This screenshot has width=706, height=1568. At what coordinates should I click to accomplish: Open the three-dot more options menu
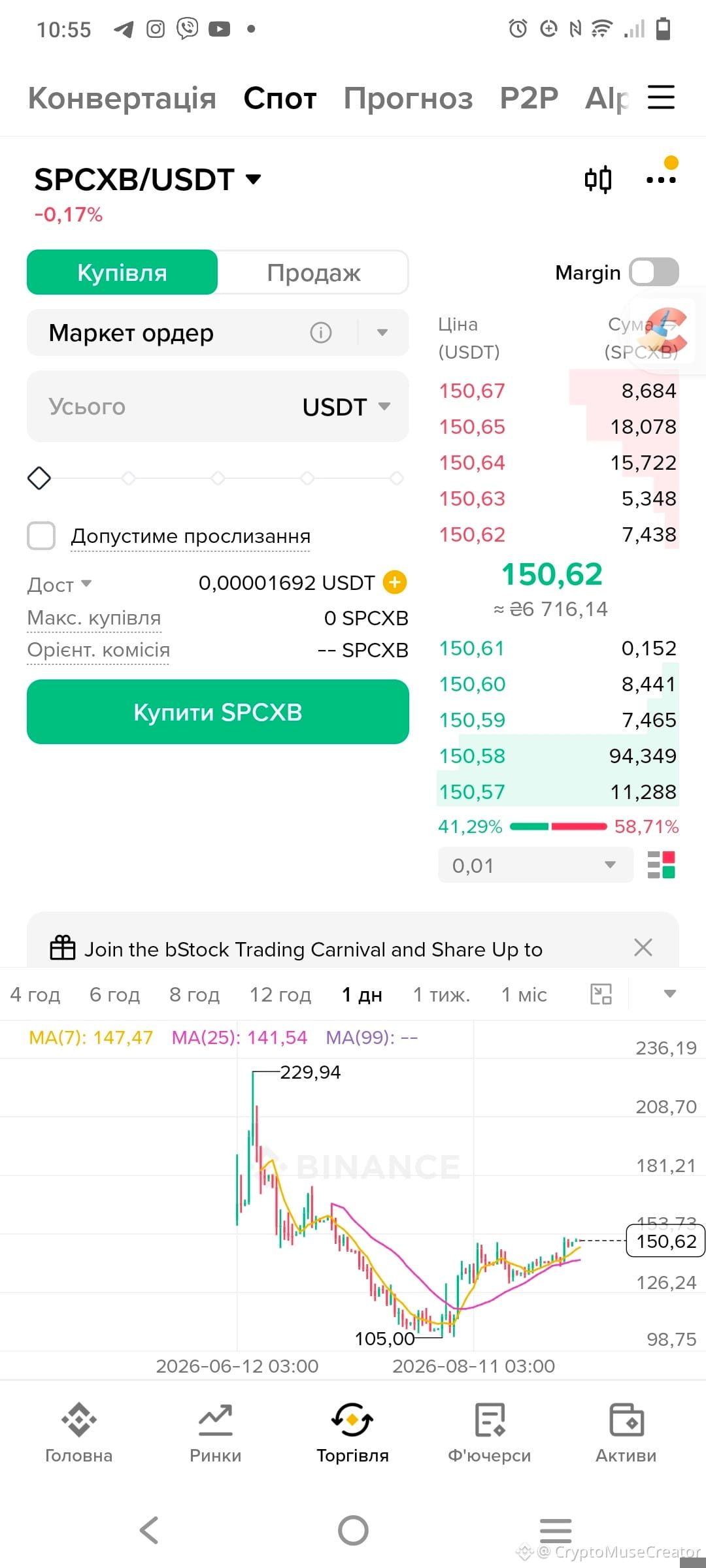(x=661, y=179)
